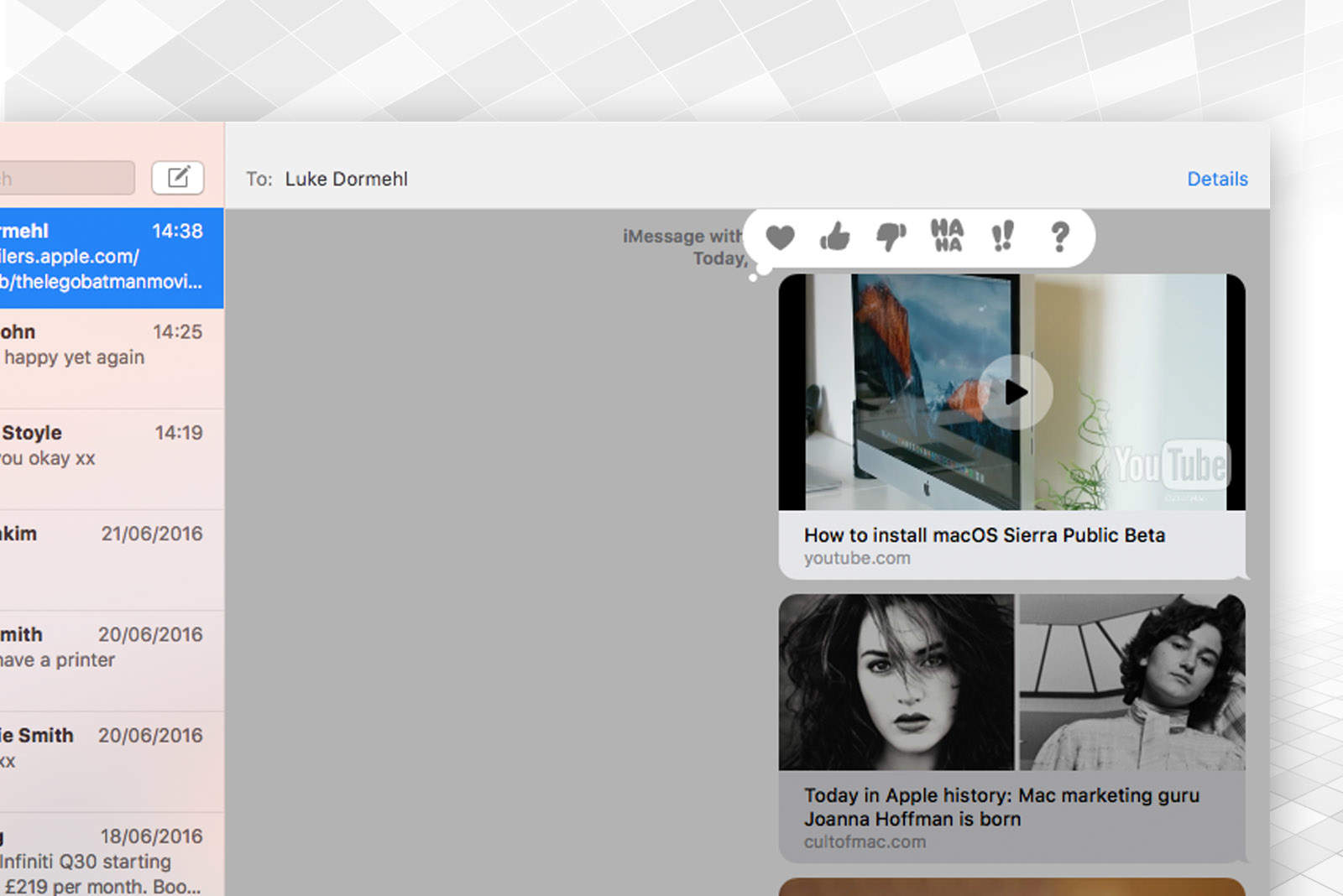The width and height of the screenshot is (1343, 896).
Task: Open the cultofmac.com source link
Action: coord(864,841)
